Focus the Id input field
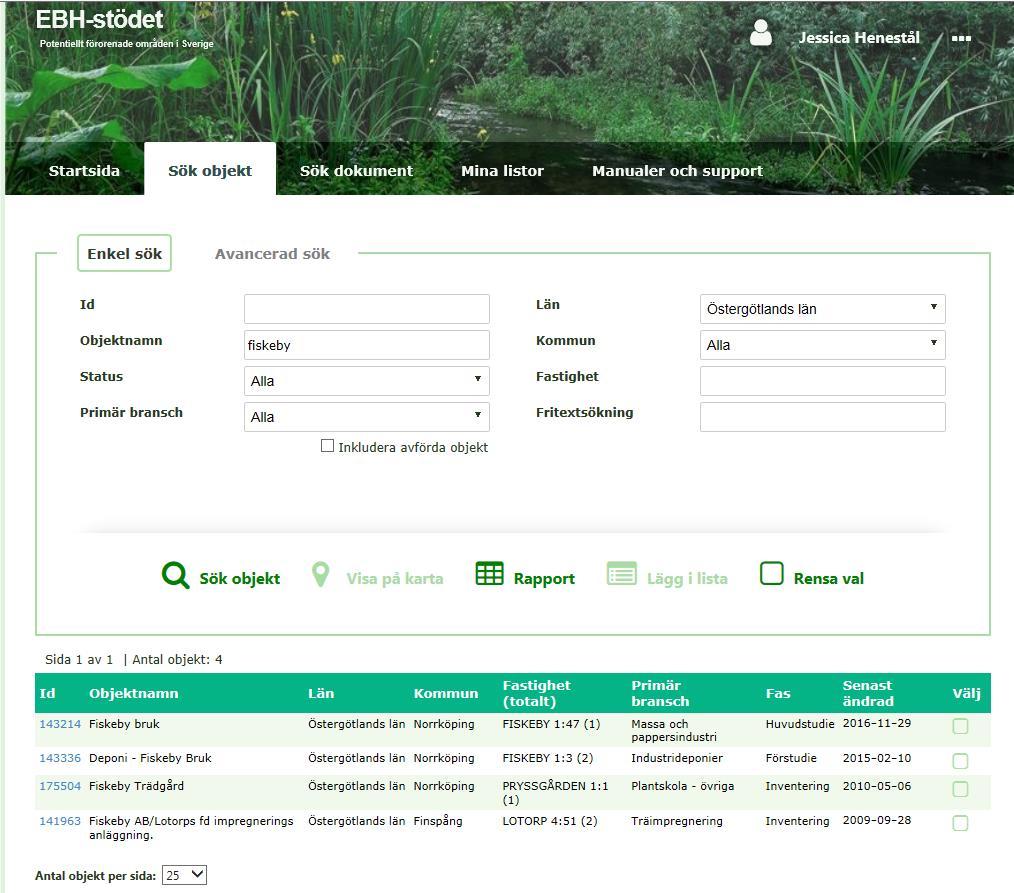This screenshot has width=1014, height=893. click(367, 309)
